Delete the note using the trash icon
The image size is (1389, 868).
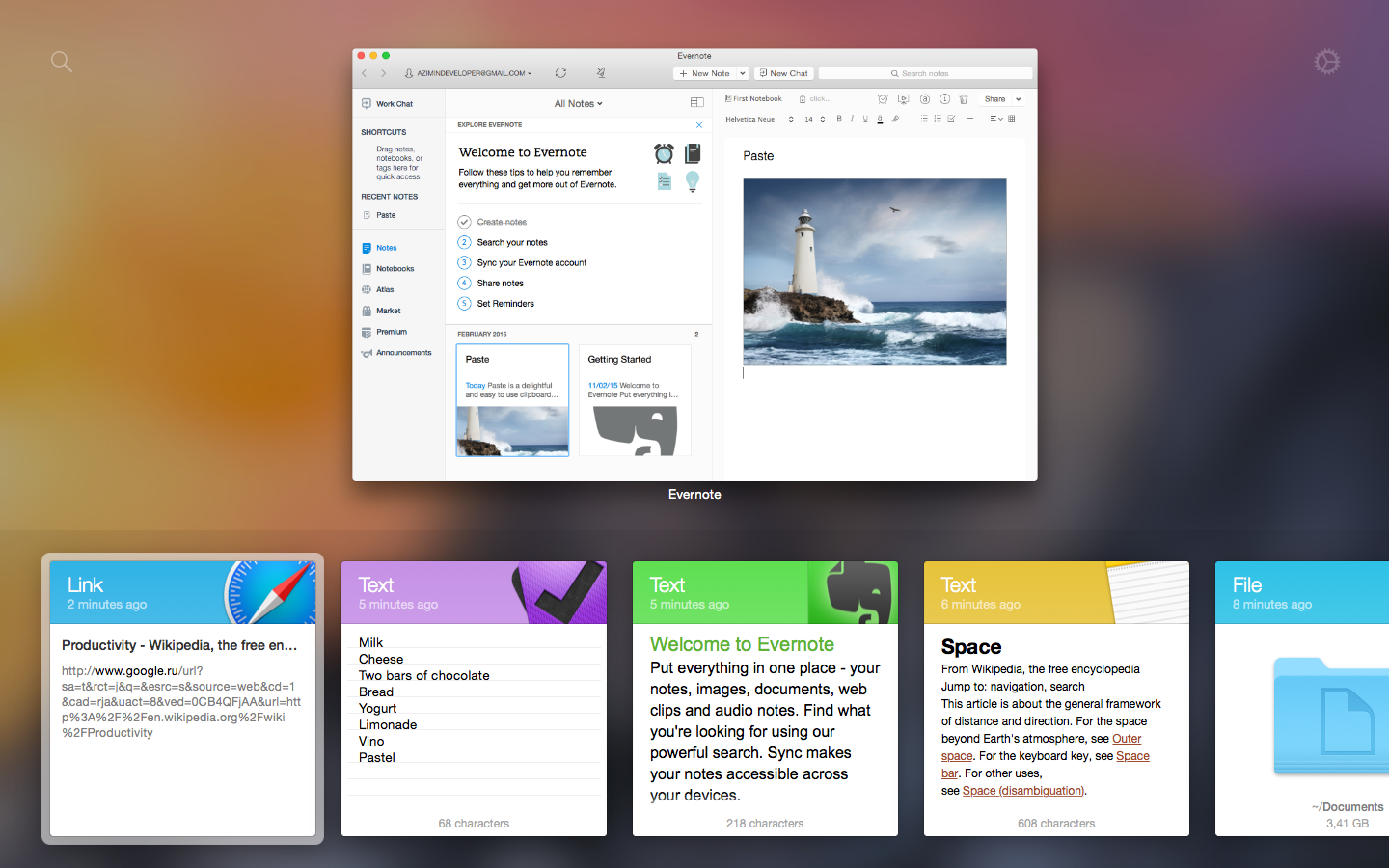pyautogui.click(x=963, y=98)
